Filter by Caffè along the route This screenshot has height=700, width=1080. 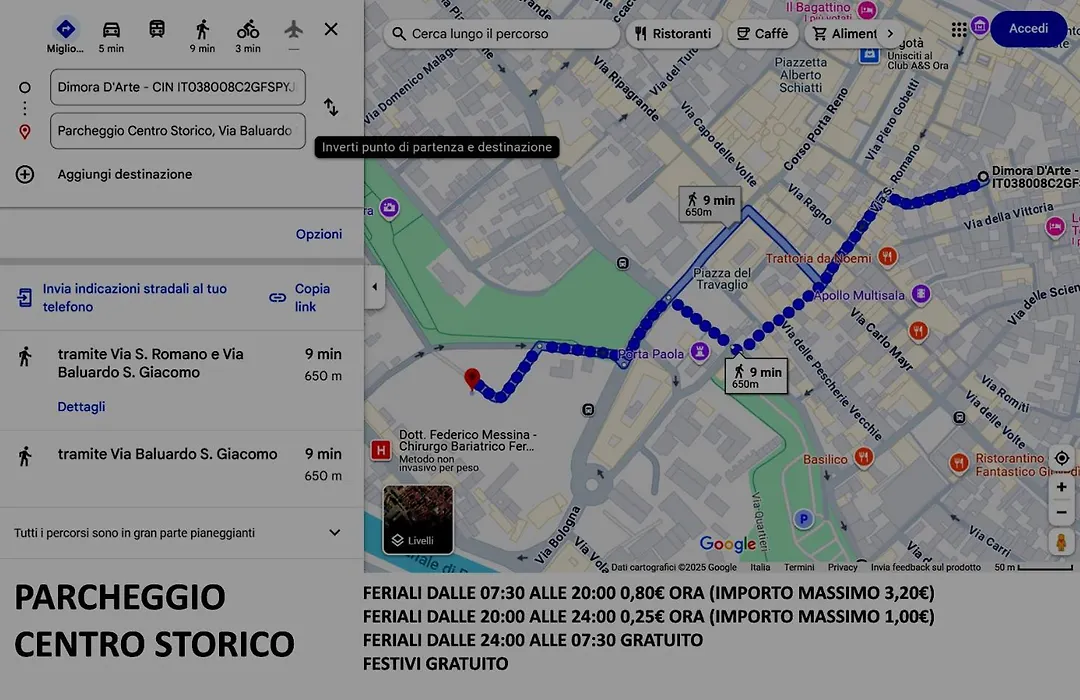pos(762,34)
